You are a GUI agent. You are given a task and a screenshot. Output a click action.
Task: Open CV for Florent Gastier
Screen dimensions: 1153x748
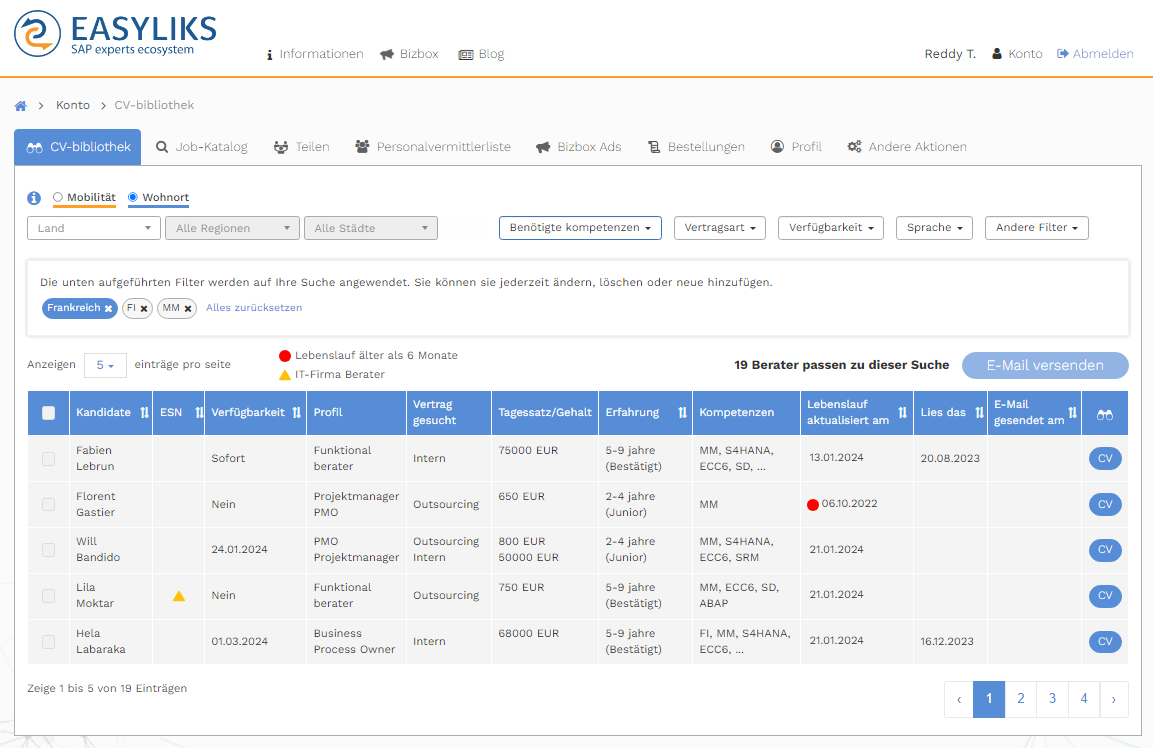tap(1104, 505)
